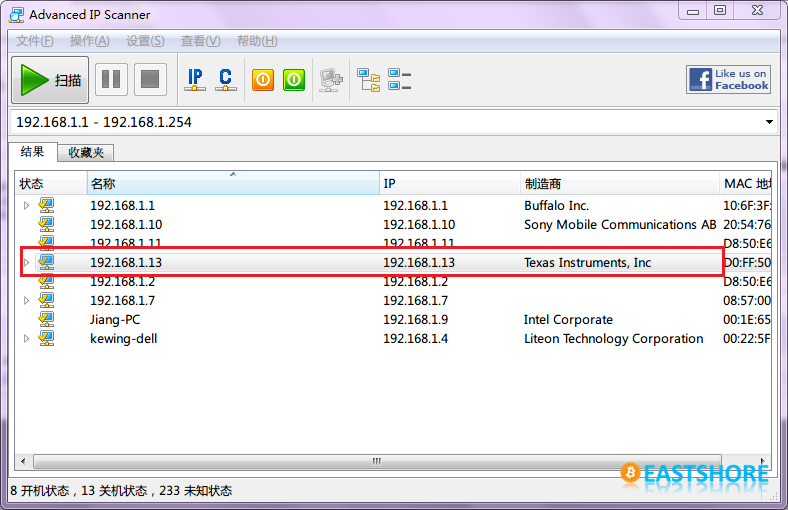Minimize the Advanced IP Scanner window
Screen dimensions: 788x510
(x=693, y=11)
